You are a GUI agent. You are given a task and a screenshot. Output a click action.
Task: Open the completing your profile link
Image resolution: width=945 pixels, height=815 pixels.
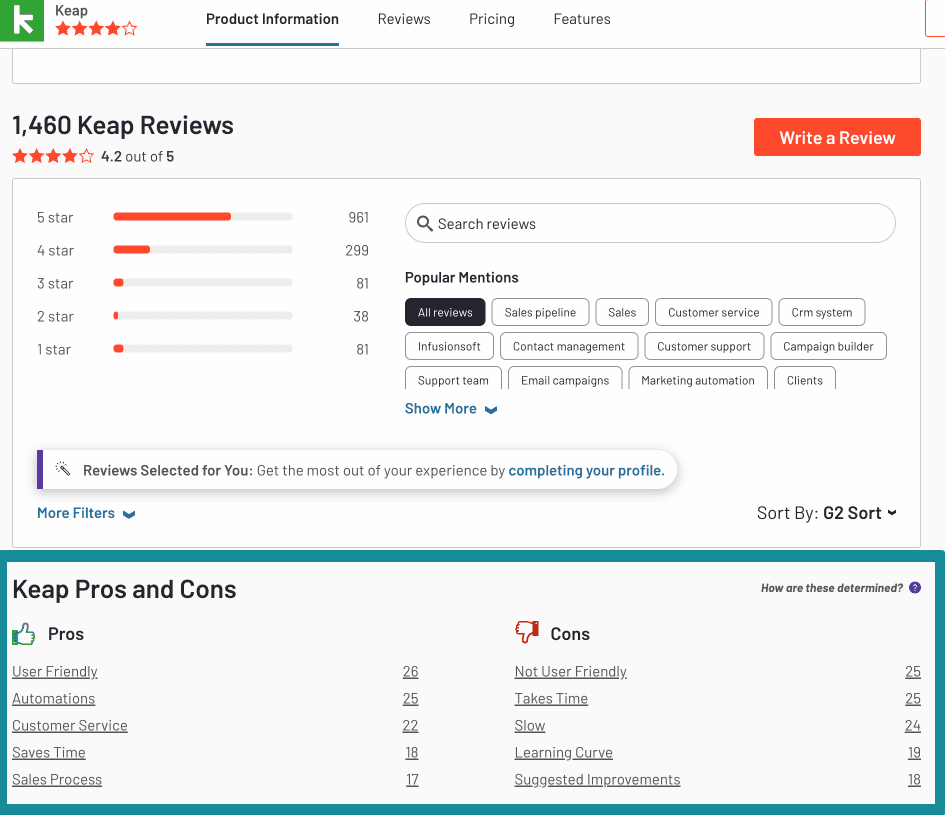(x=586, y=470)
